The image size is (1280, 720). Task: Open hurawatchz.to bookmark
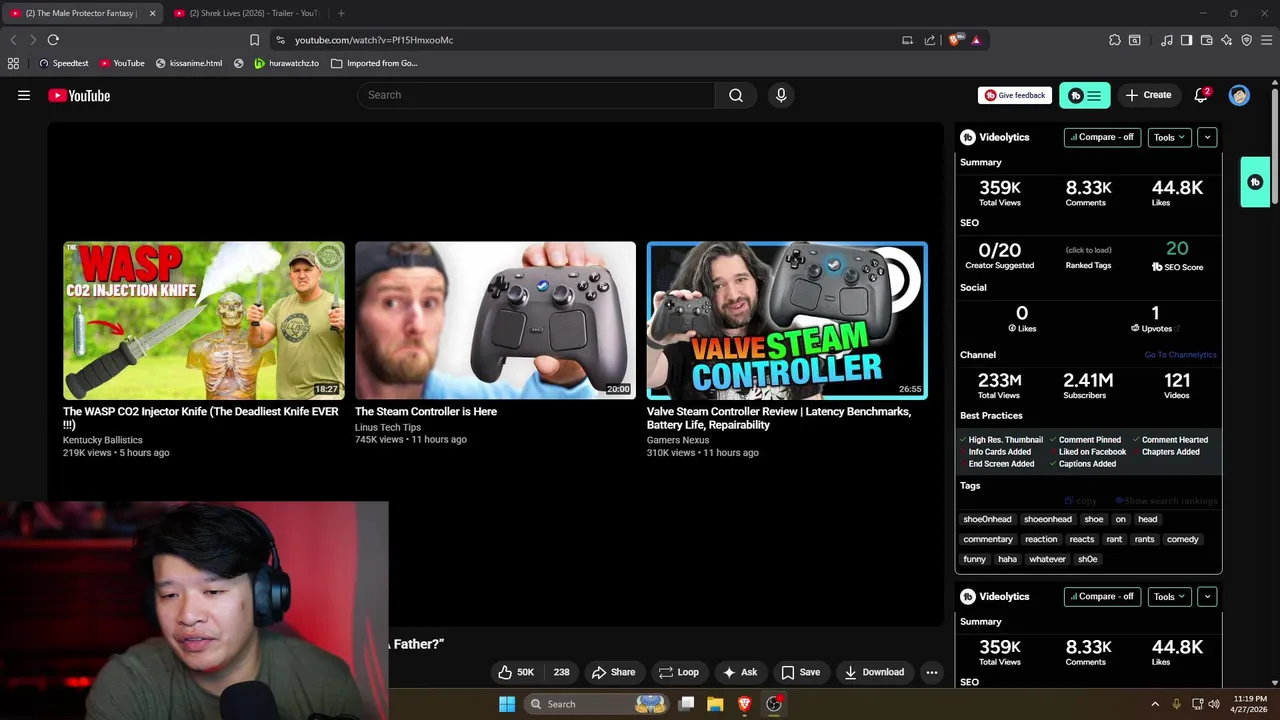point(286,63)
